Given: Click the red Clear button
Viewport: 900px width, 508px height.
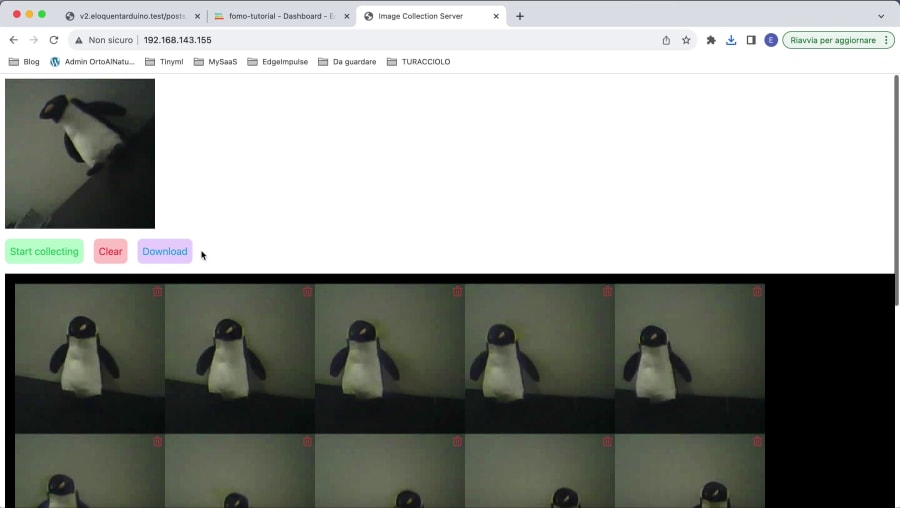Looking at the screenshot, I should [110, 251].
